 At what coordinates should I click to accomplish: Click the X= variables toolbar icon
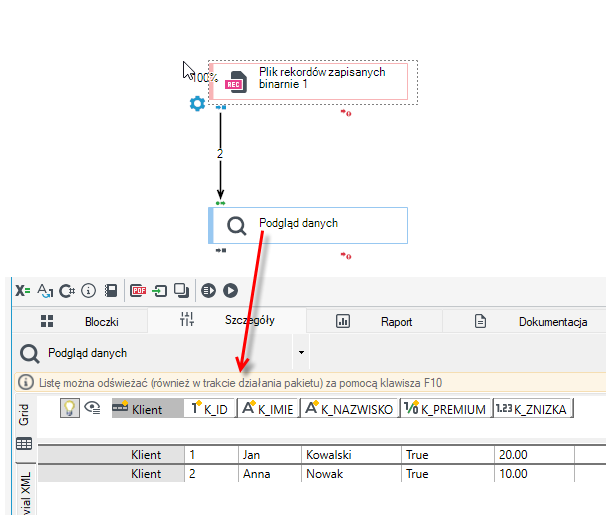[x=22, y=291]
